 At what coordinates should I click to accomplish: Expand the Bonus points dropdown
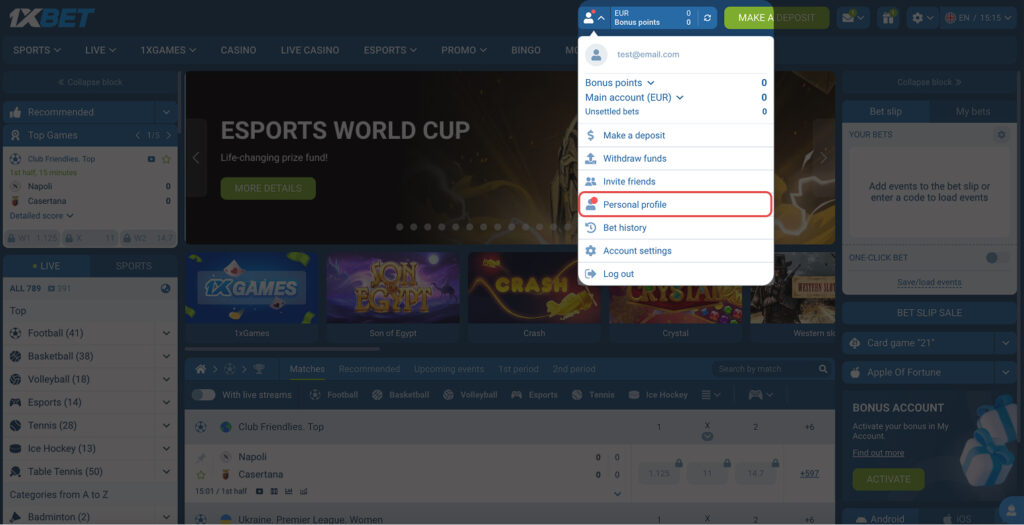[620, 83]
